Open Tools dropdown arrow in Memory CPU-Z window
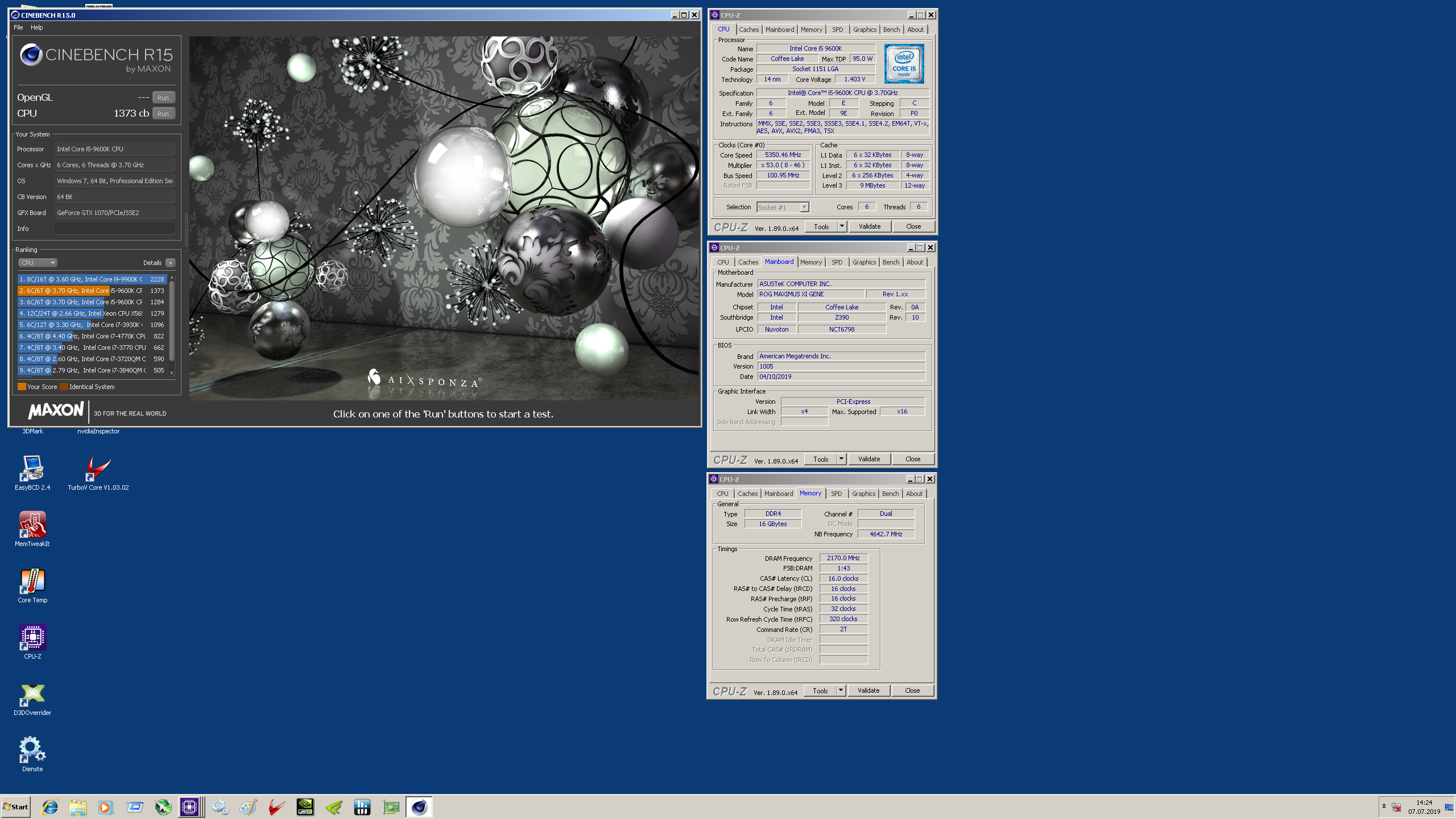Image resolution: width=1456 pixels, height=819 pixels. coord(841,690)
